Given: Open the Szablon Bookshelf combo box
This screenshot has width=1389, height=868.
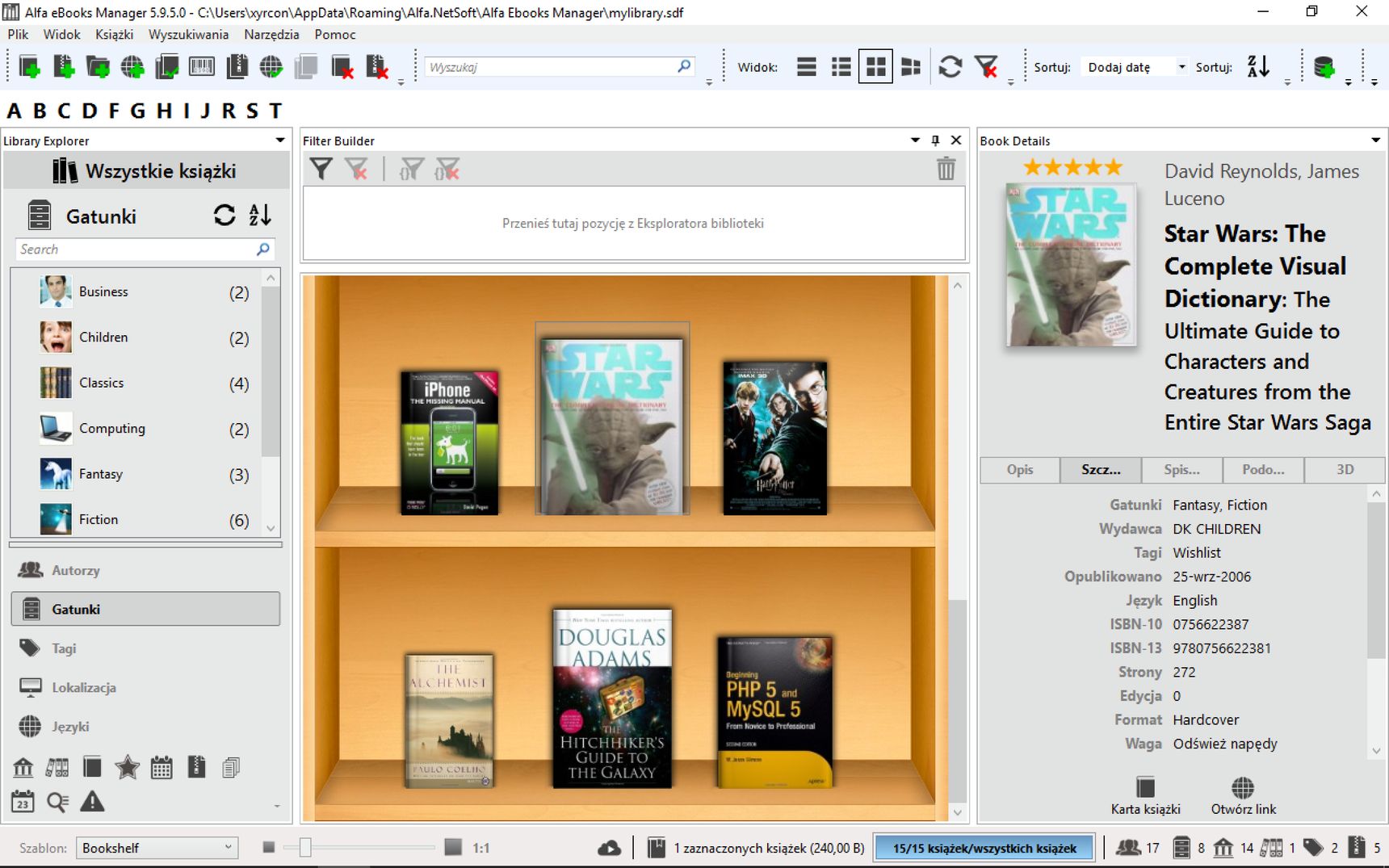Looking at the screenshot, I should pyautogui.click(x=157, y=848).
